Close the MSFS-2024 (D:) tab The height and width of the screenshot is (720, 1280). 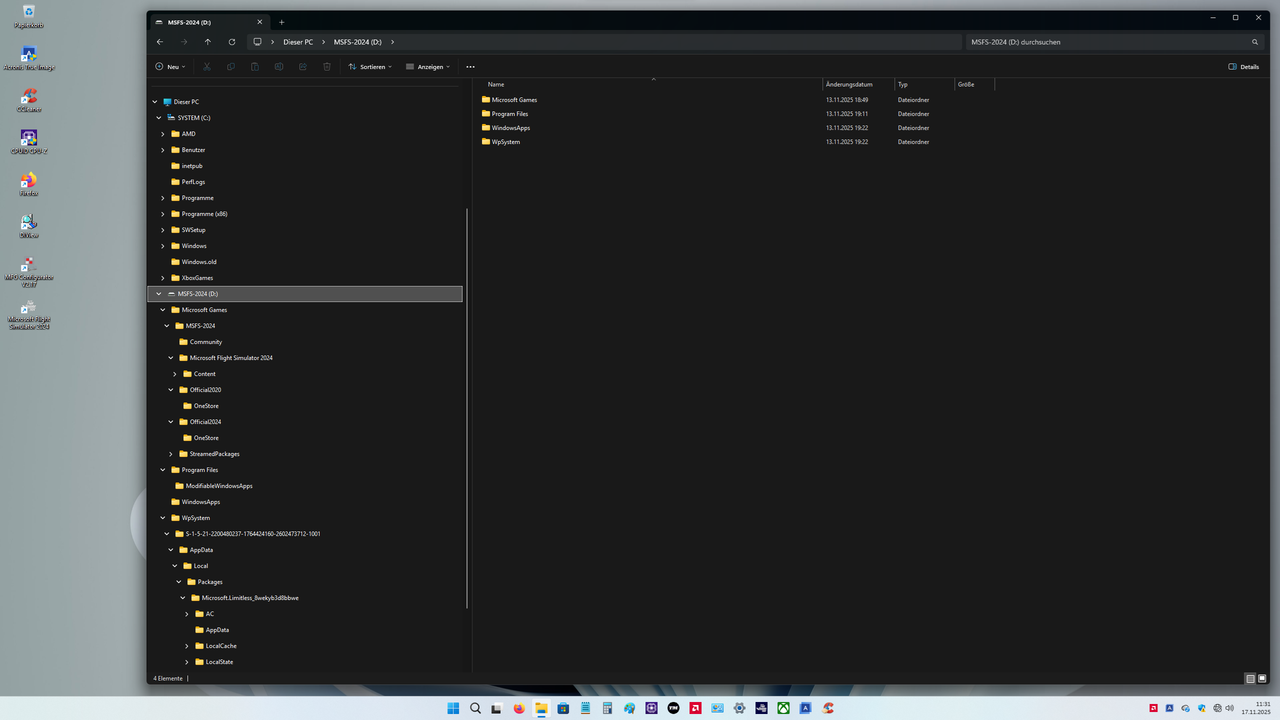coord(259,22)
